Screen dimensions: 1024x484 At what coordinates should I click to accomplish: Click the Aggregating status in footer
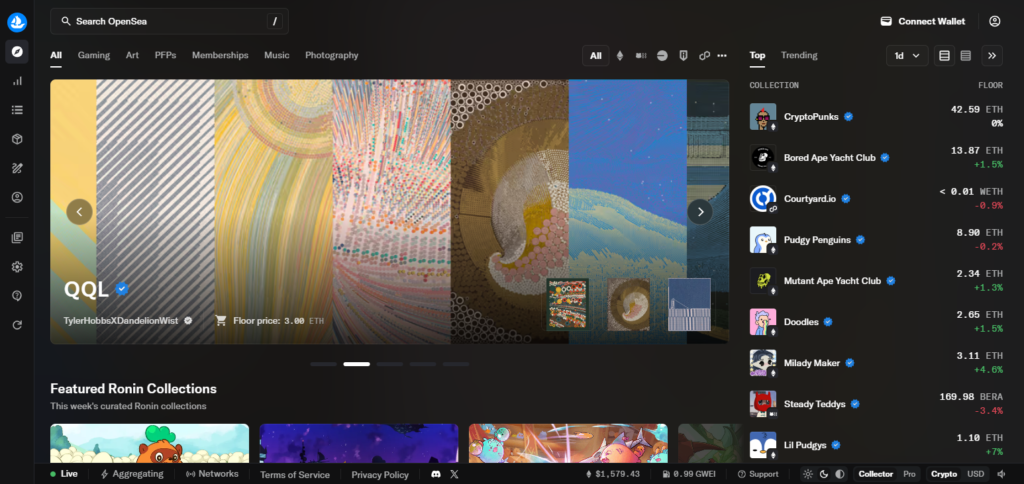pos(132,474)
